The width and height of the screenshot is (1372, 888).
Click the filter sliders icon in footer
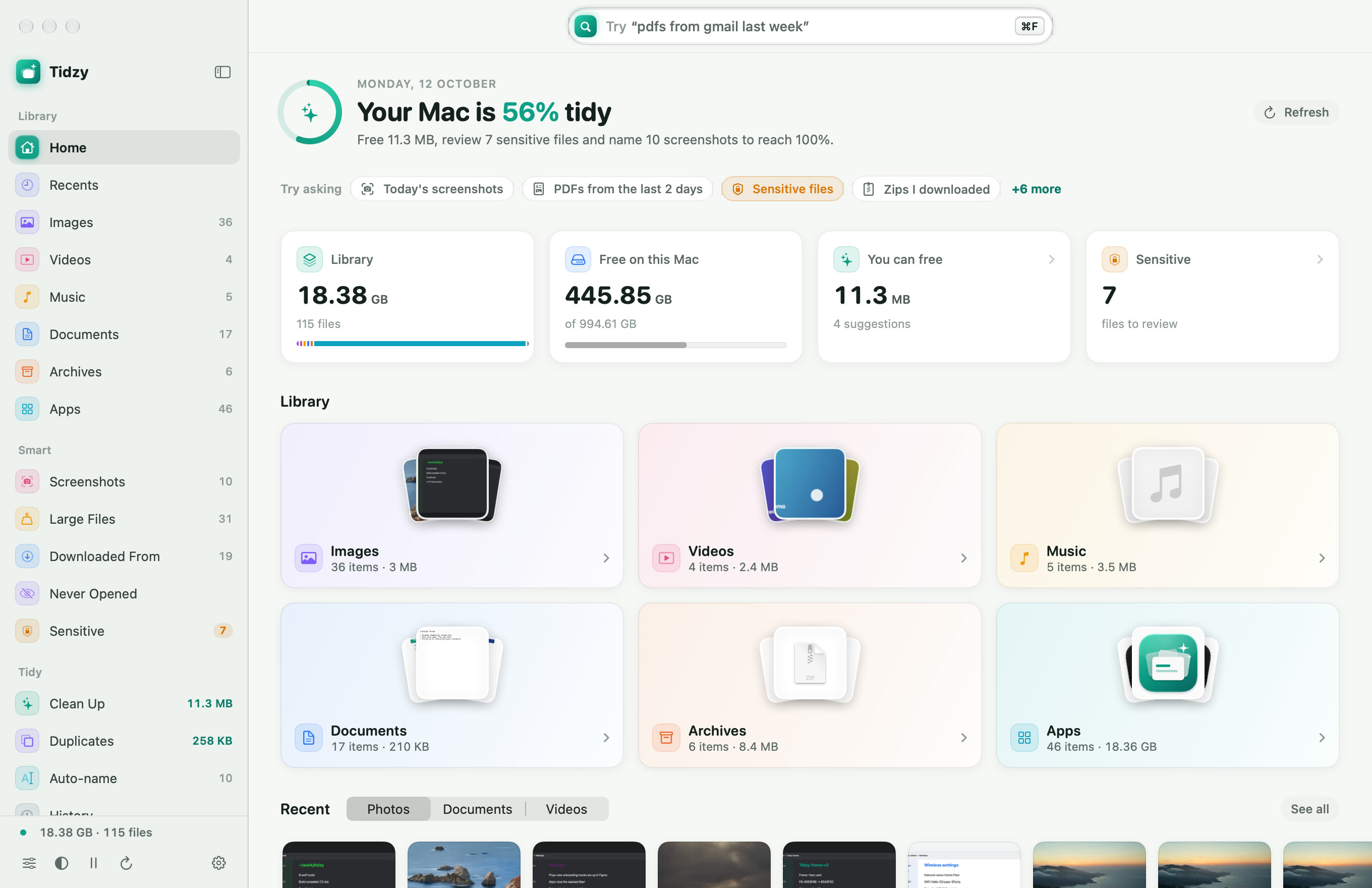(29, 863)
